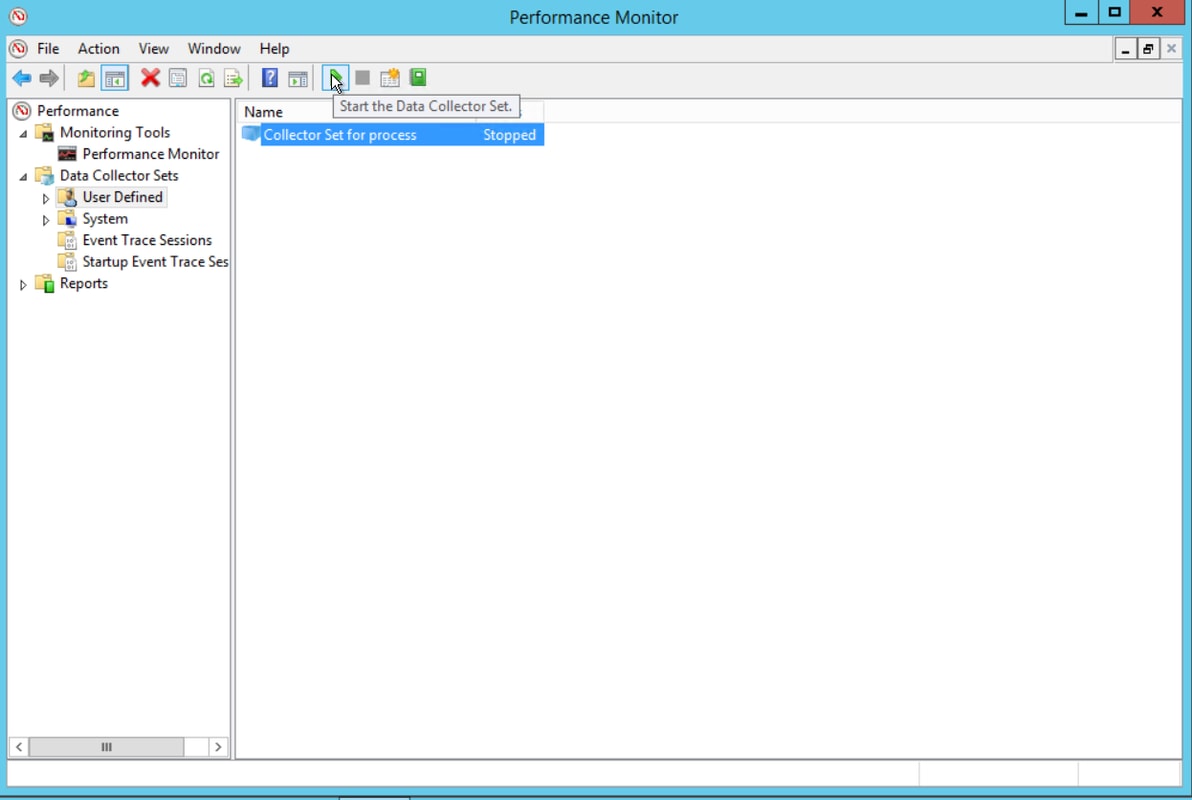Open the Help menu
This screenshot has width=1192, height=800.
274,49
